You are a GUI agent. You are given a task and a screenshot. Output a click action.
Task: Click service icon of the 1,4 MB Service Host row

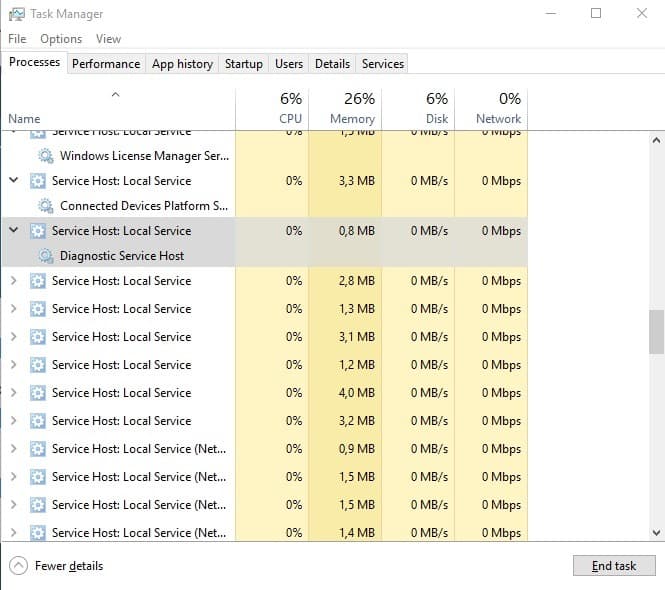click(x=38, y=533)
